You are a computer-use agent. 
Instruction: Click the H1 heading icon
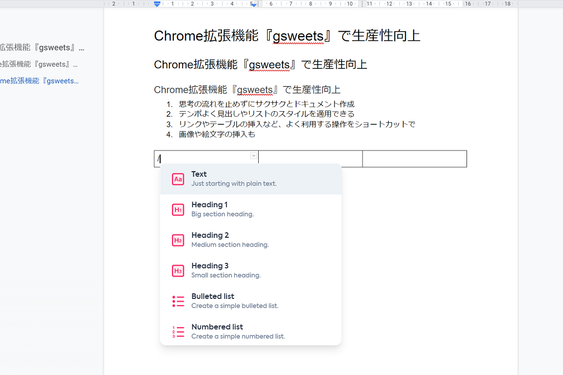pos(178,209)
